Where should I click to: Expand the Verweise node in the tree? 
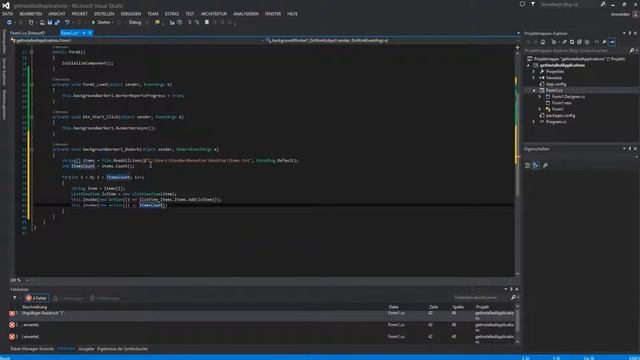coord(534,78)
